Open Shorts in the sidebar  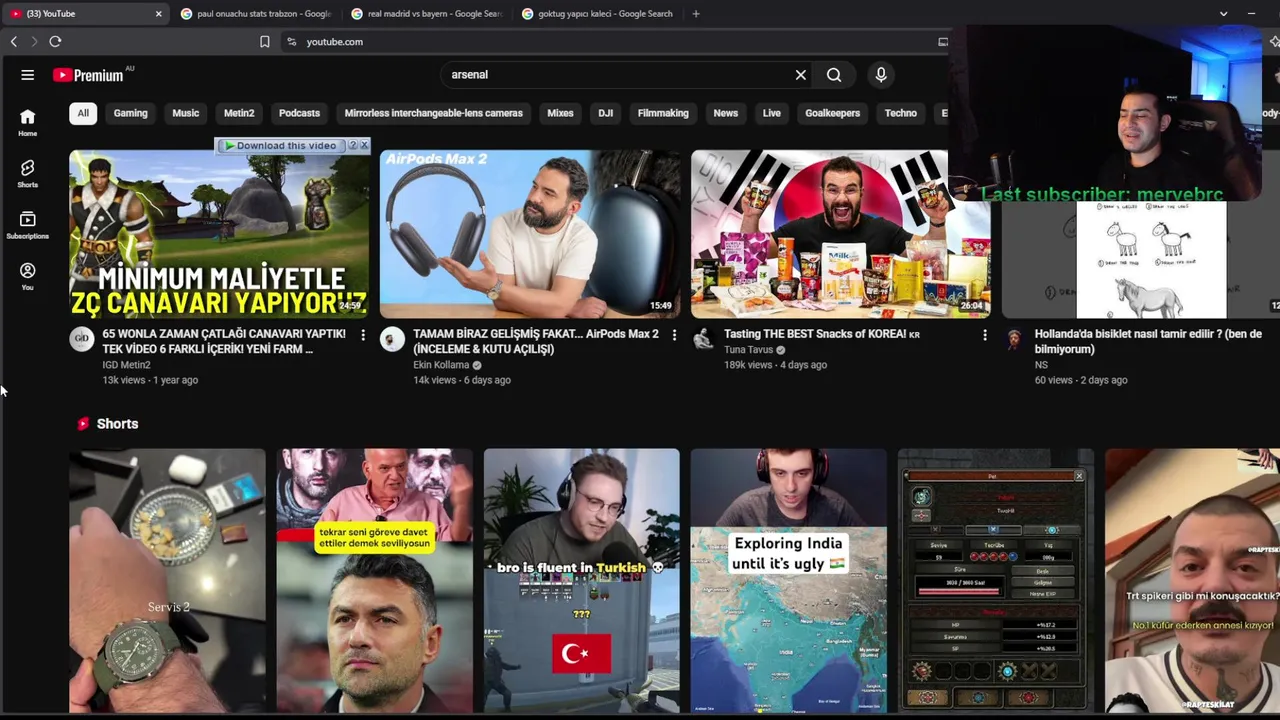tap(28, 173)
